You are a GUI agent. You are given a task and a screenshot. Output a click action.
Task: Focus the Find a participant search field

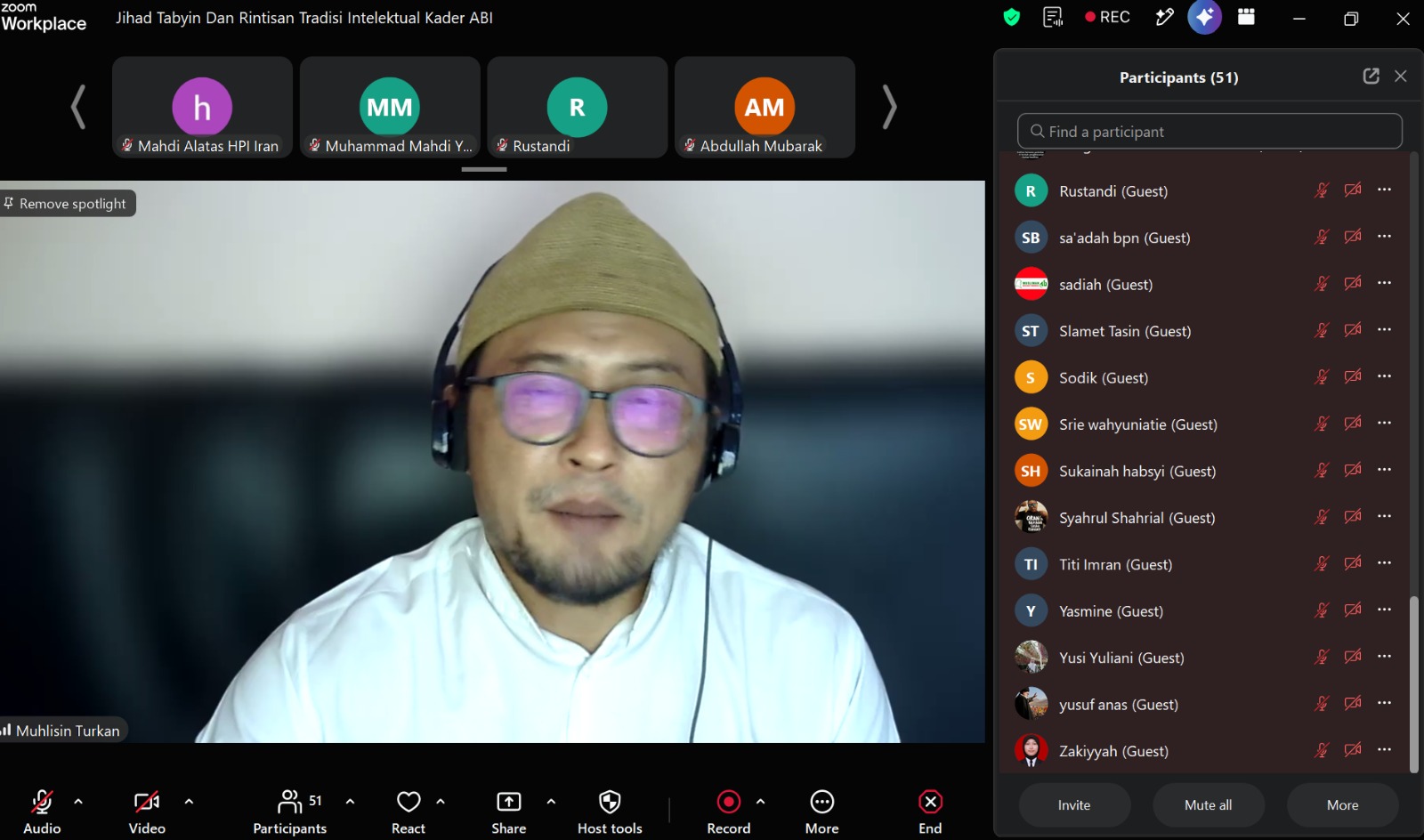(x=1210, y=132)
